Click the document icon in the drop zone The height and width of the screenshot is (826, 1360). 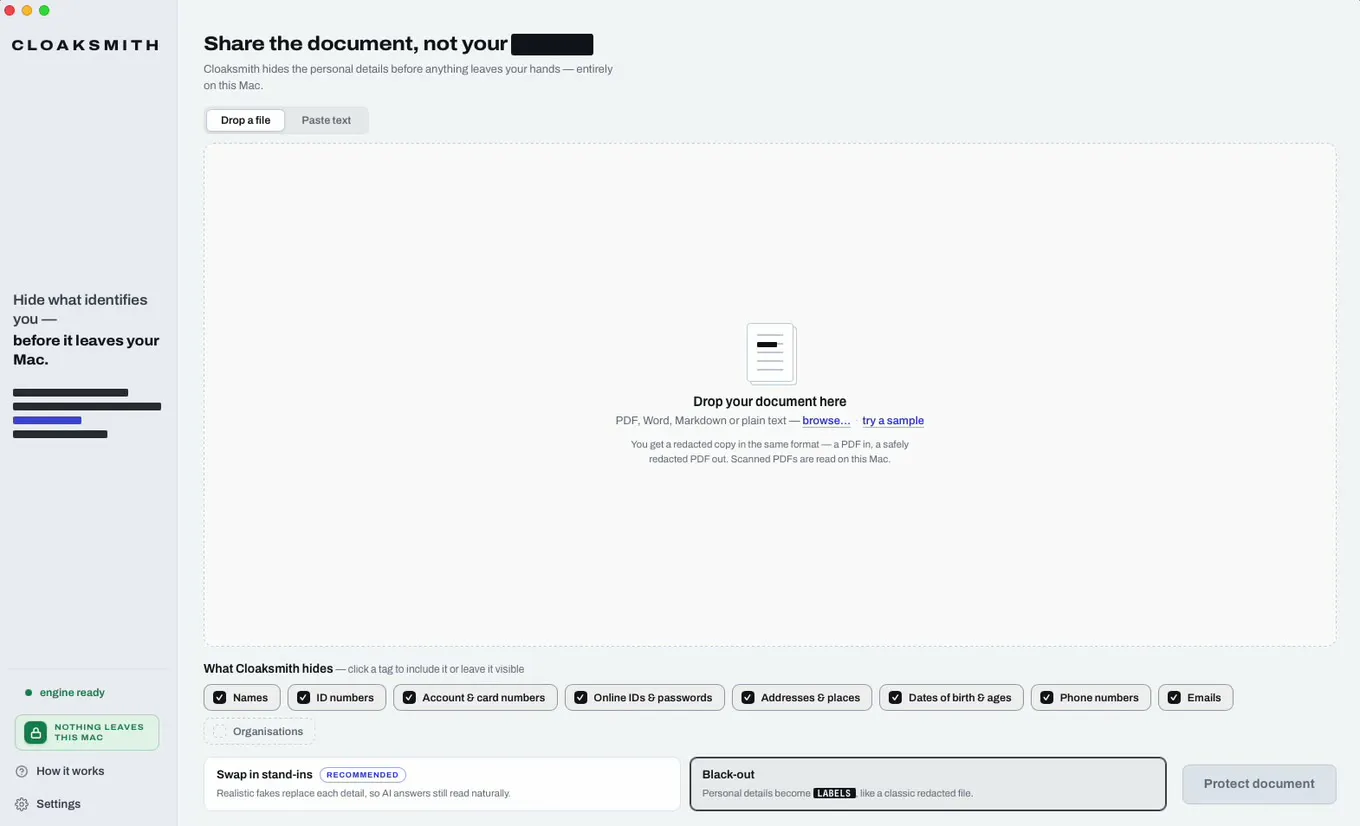771,354
